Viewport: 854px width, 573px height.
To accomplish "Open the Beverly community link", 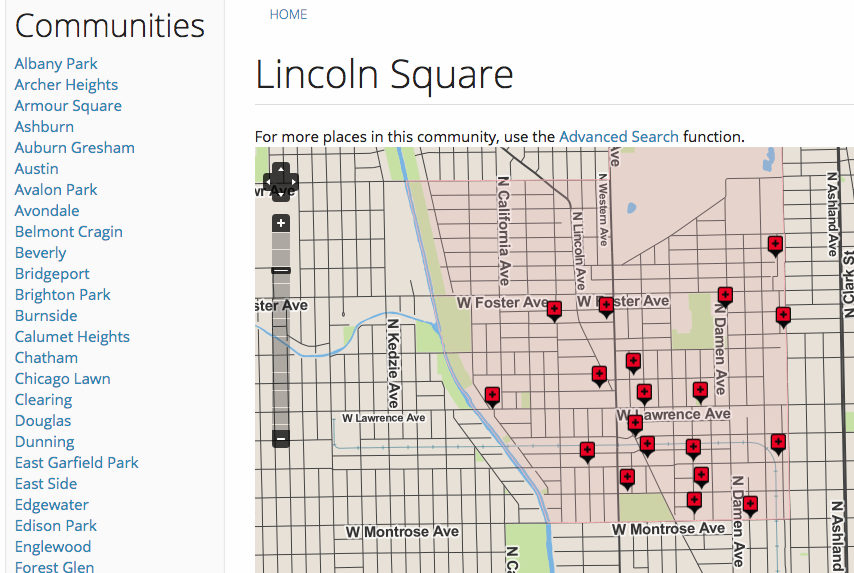I will point(40,253).
